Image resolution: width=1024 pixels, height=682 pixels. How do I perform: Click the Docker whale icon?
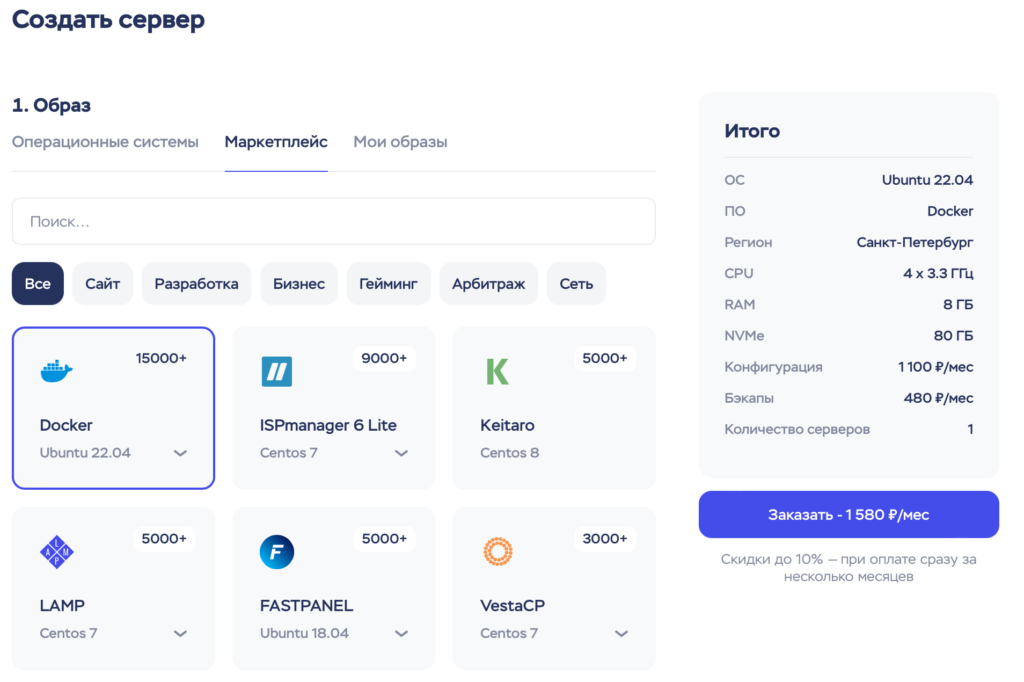point(56,371)
